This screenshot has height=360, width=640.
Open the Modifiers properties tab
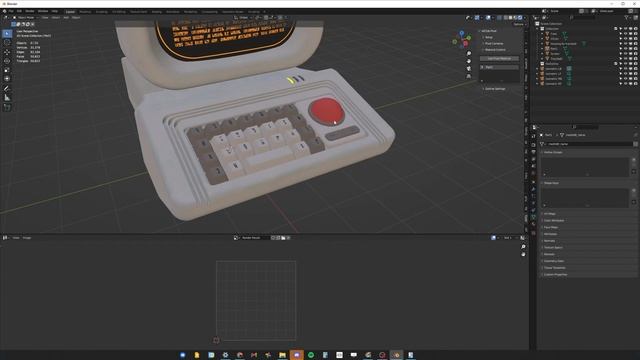tap(533, 189)
